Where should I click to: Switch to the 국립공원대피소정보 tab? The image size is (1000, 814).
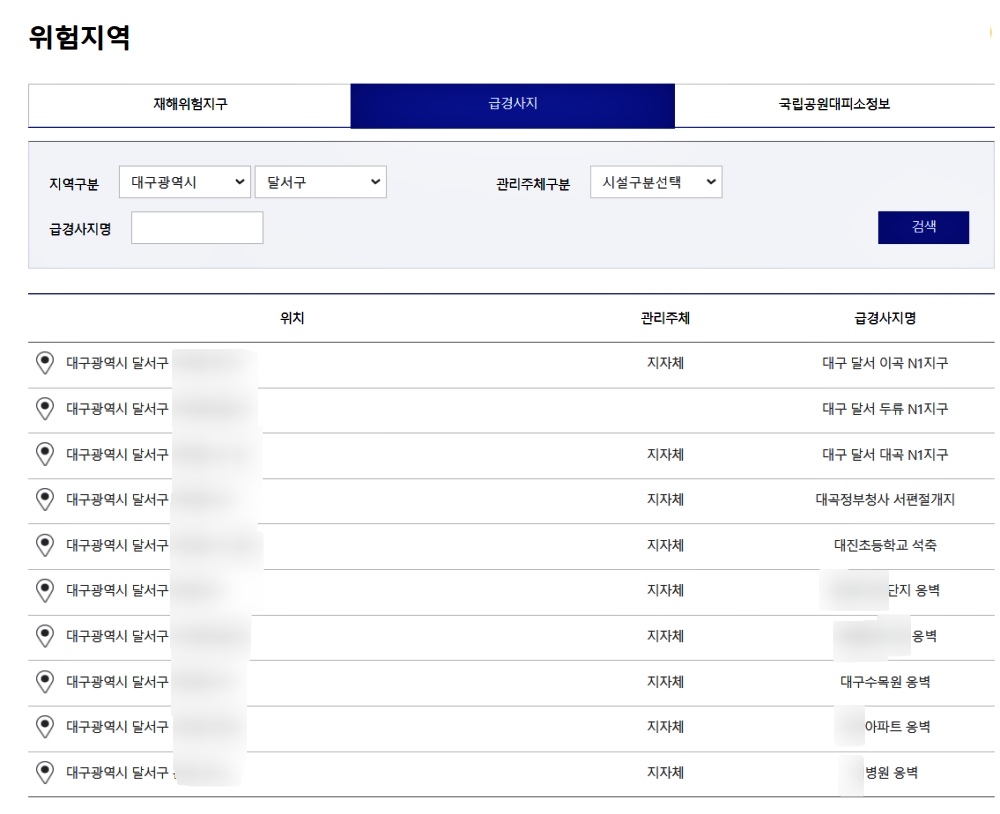[x=834, y=106]
